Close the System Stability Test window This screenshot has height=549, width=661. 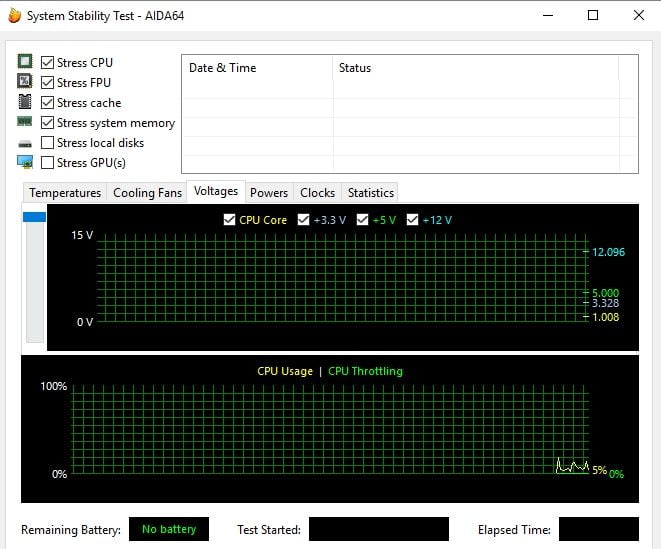639,16
